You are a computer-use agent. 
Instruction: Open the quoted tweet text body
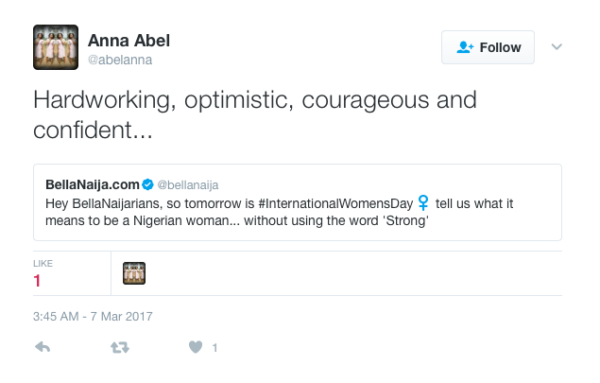[279, 212]
